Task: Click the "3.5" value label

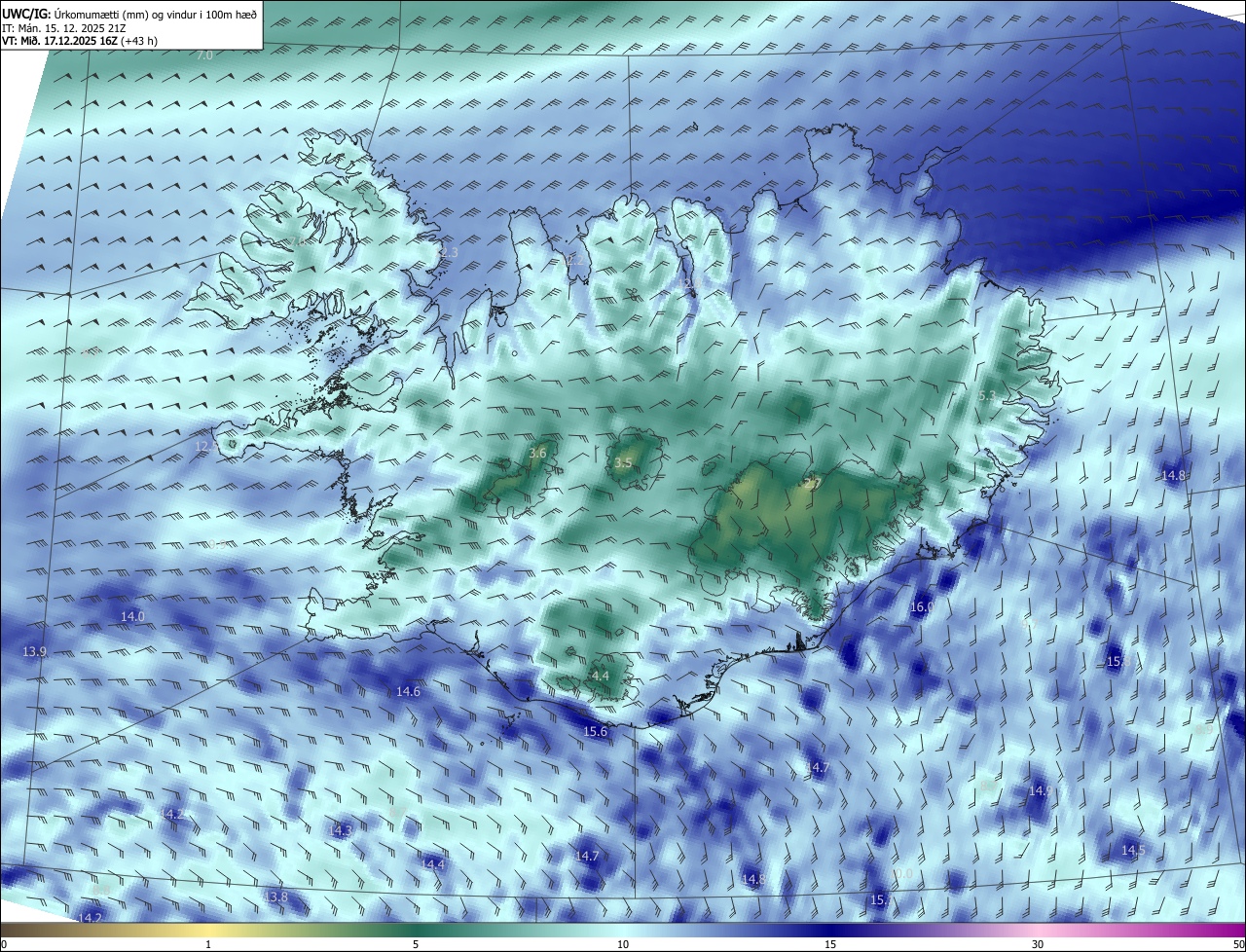Action: pos(623,463)
